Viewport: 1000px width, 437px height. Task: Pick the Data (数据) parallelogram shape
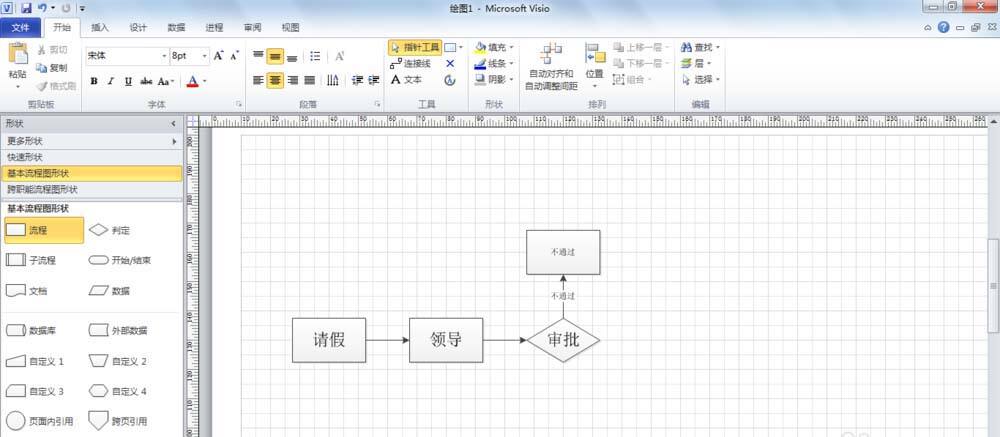point(108,291)
